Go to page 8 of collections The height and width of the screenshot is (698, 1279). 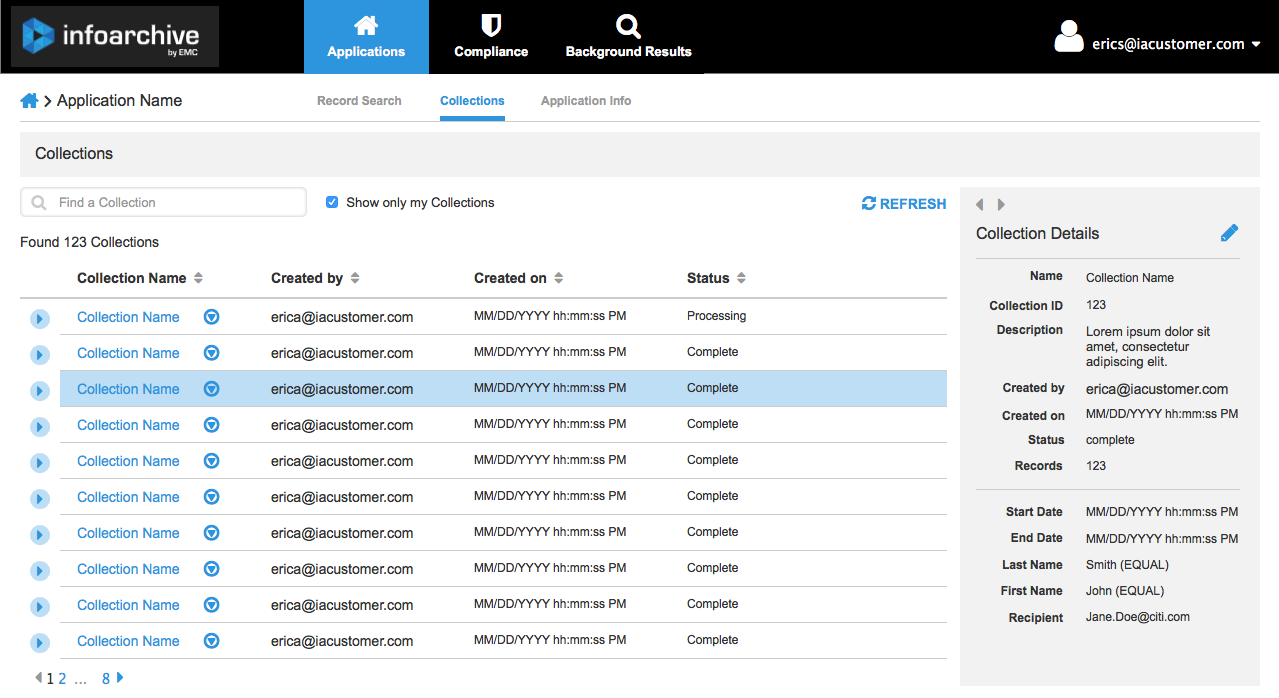pyautogui.click(x=105, y=679)
